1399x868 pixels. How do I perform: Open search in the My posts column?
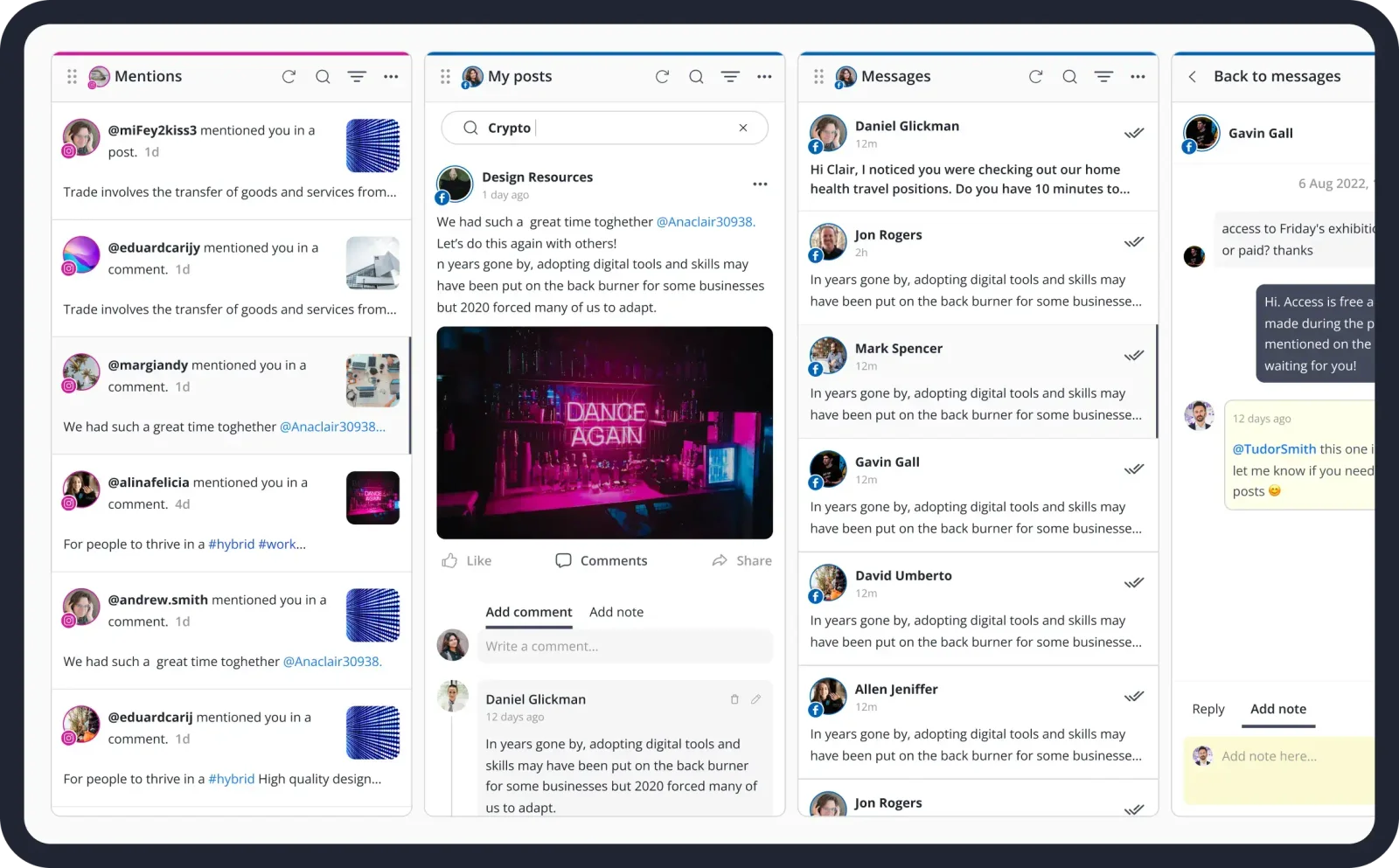pos(695,76)
